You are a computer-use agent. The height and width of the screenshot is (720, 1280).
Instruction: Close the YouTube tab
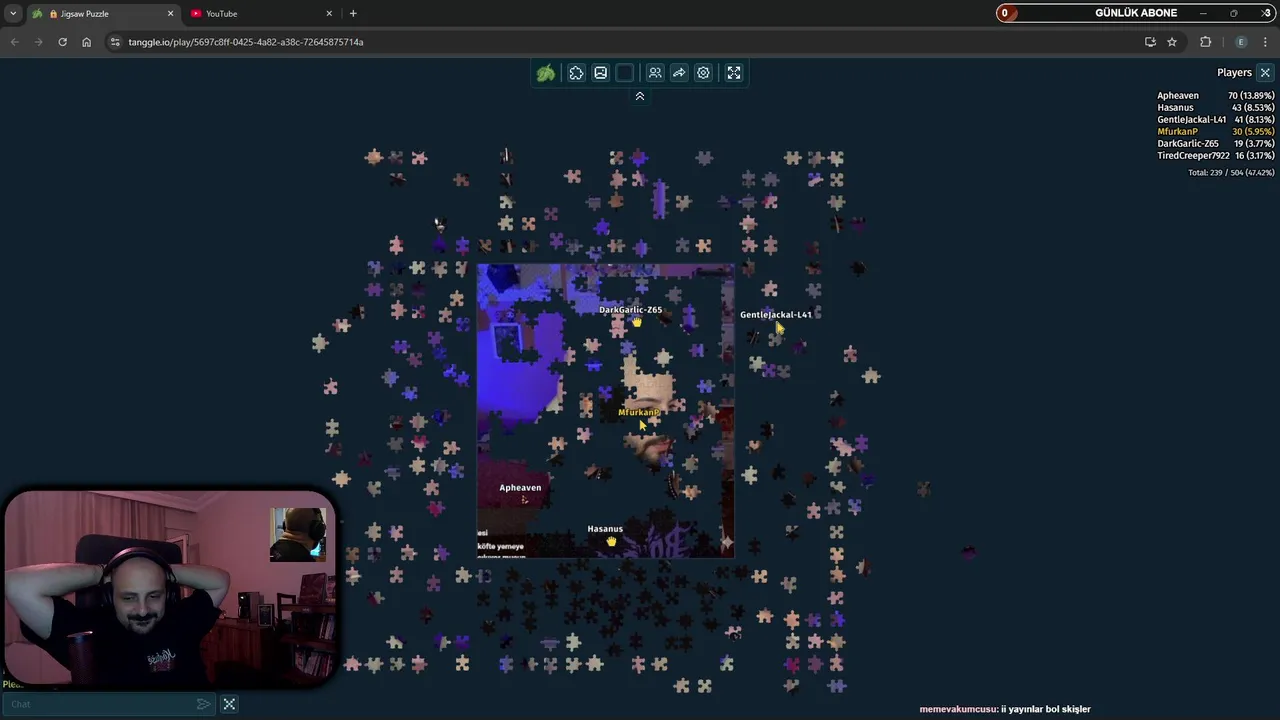(x=329, y=14)
